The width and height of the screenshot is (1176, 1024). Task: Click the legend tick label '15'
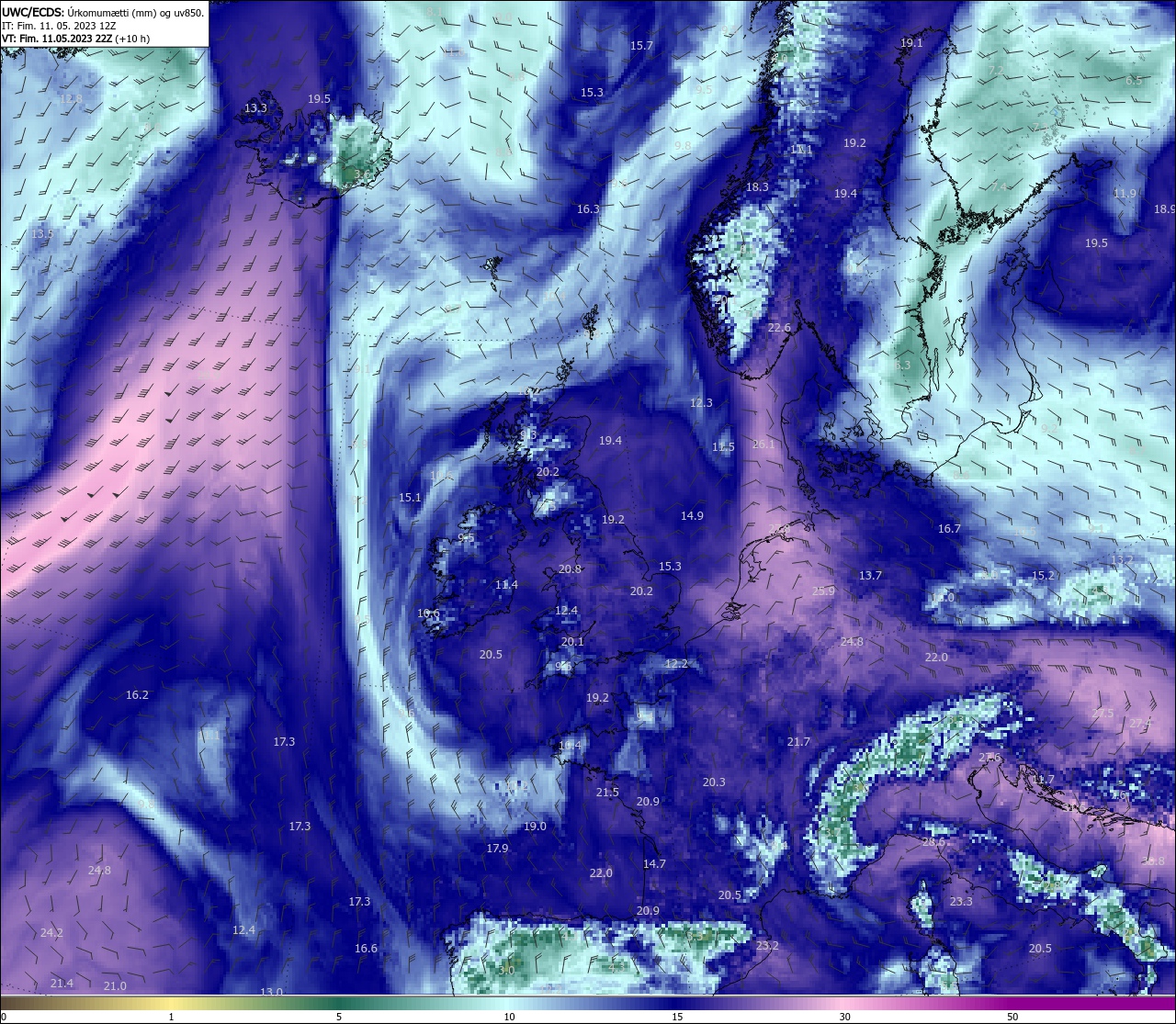point(676,1017)
